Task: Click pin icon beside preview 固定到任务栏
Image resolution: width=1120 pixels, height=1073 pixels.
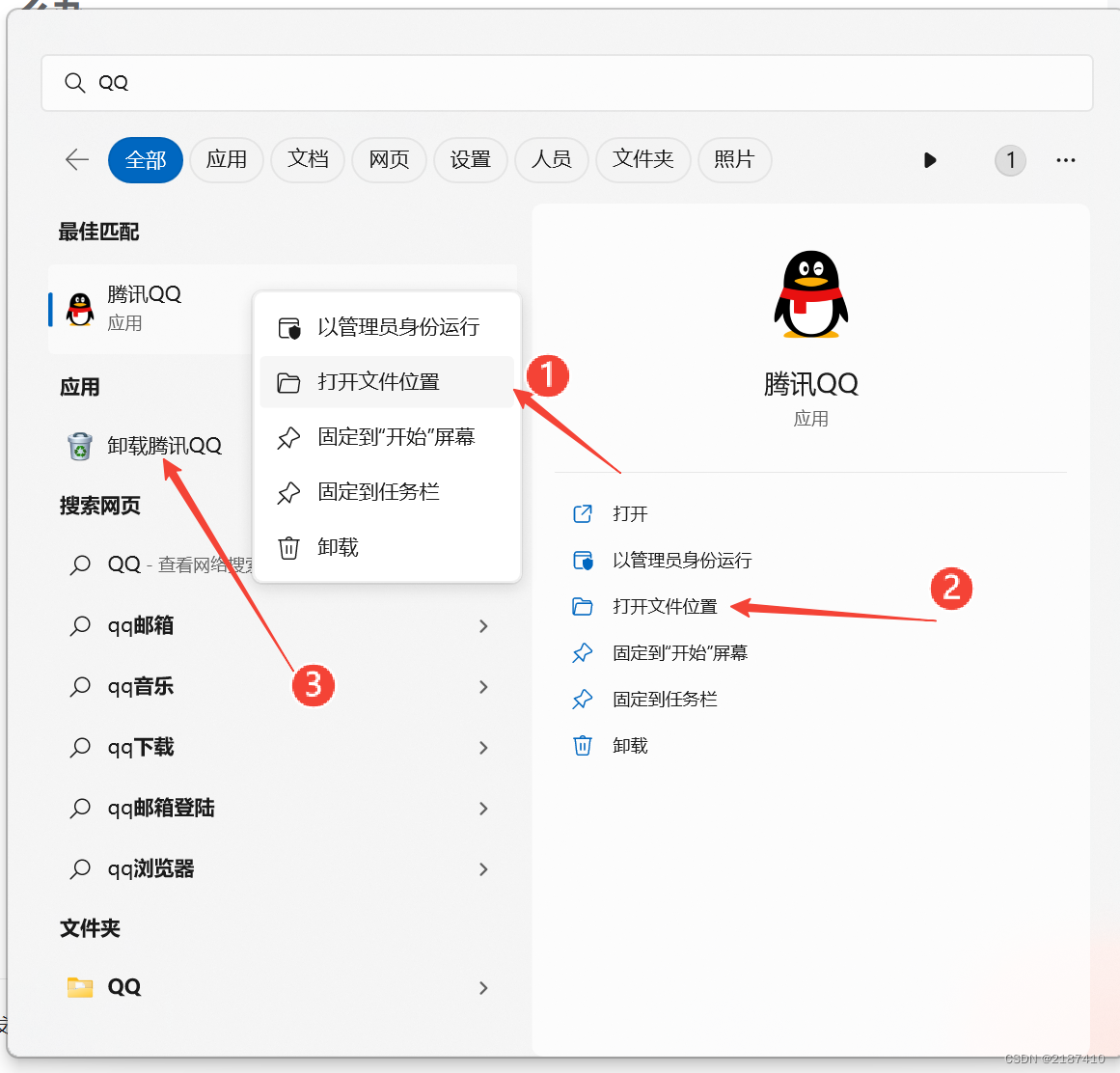Action: [x=583, y=700]
